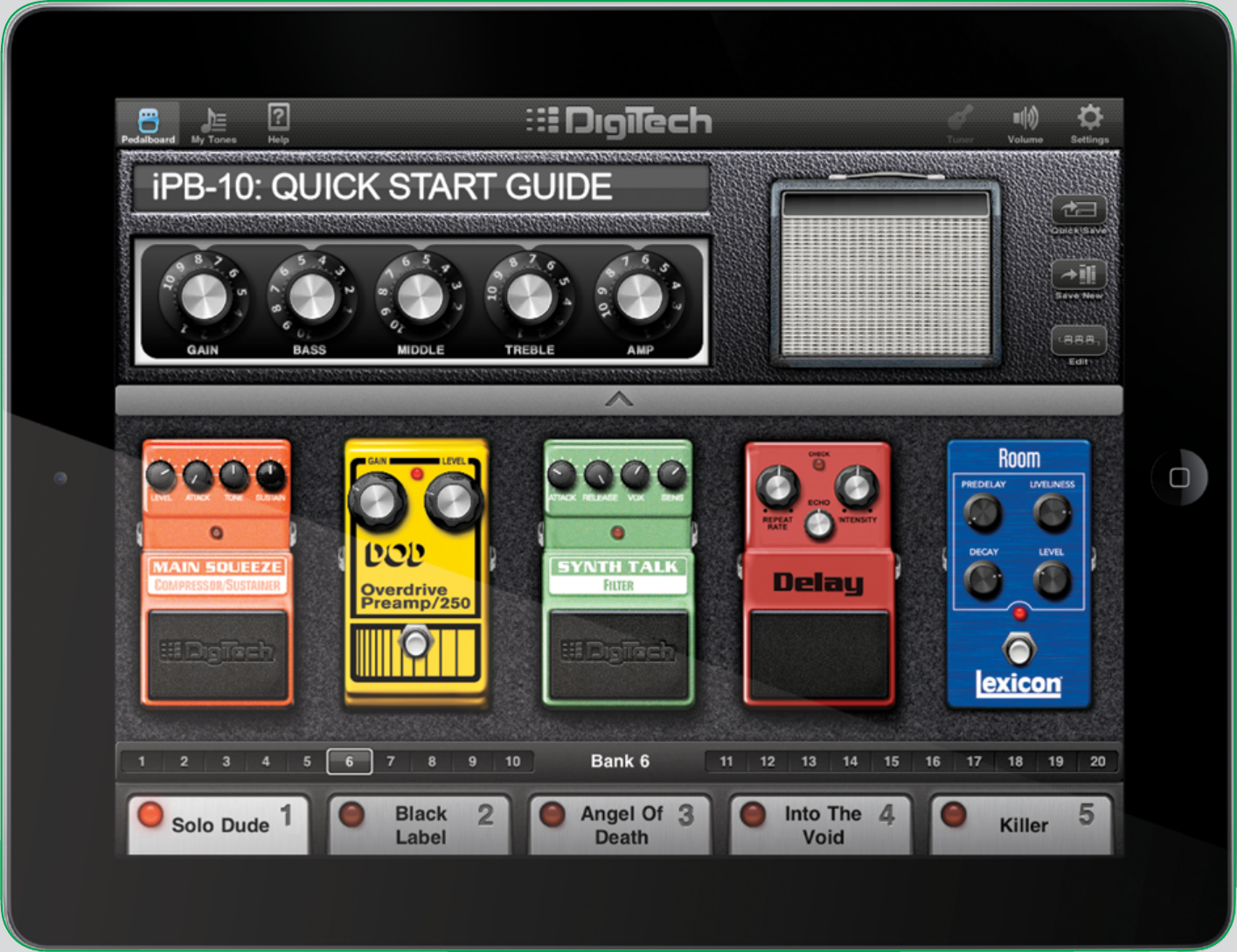Screen dimensions: 1237x952
Task: Enter pedalboard Edit mode
Action: 1078,341
